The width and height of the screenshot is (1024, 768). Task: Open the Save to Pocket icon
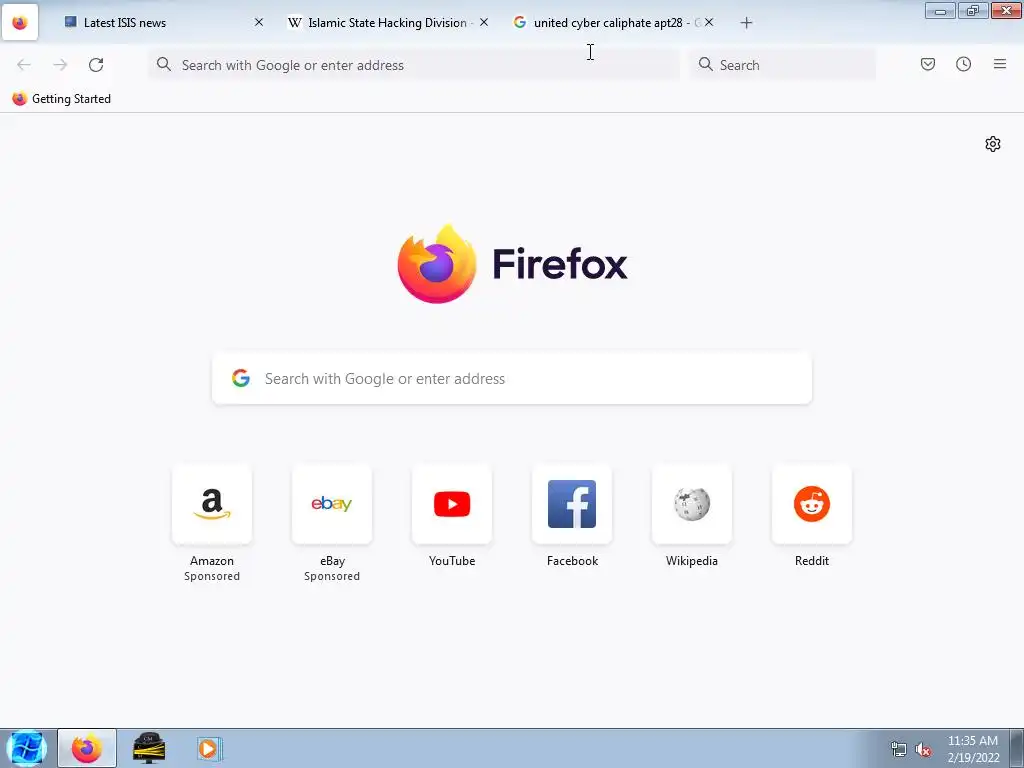(928, 64)
